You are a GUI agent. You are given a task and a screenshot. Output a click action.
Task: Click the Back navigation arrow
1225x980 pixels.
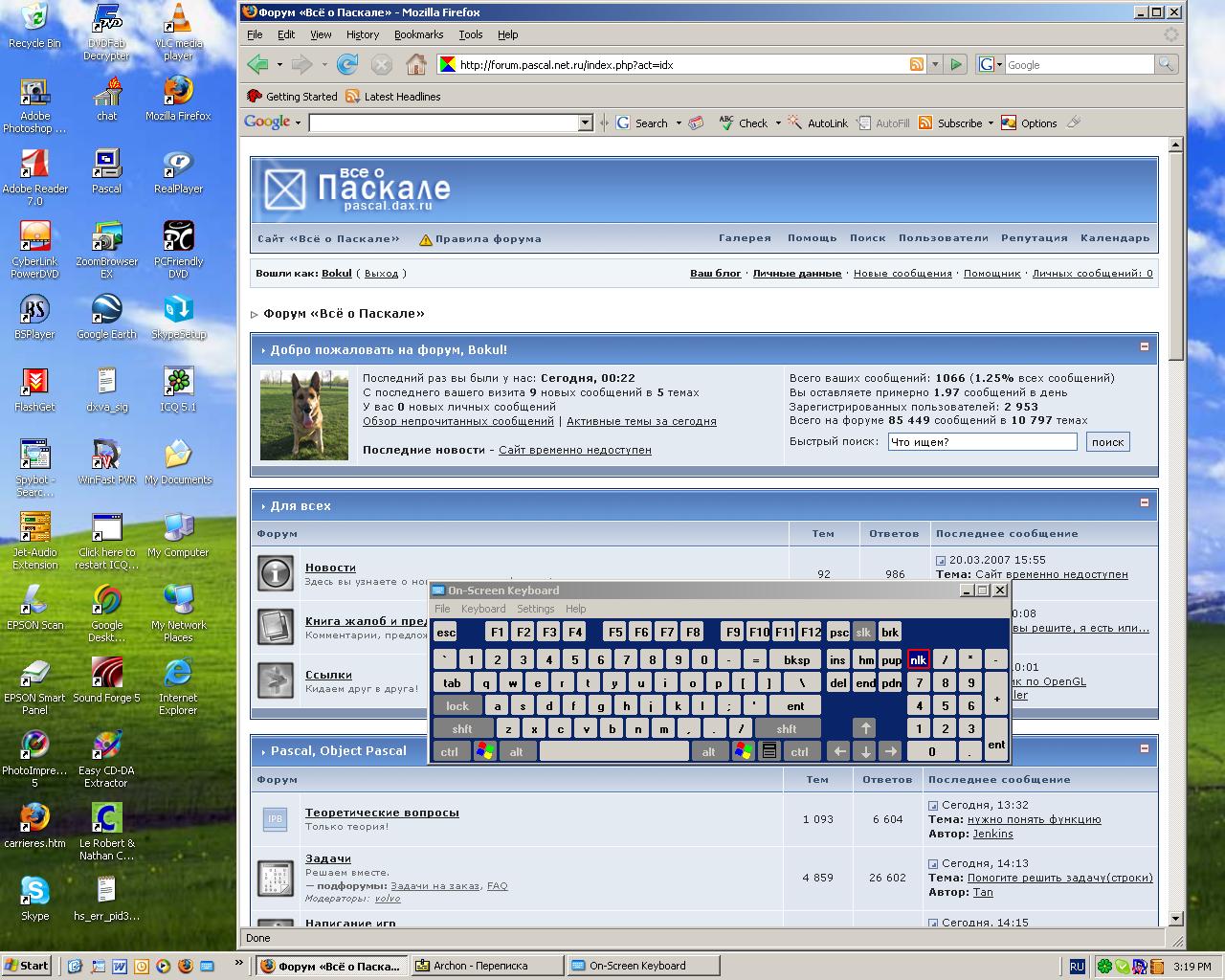256,64
